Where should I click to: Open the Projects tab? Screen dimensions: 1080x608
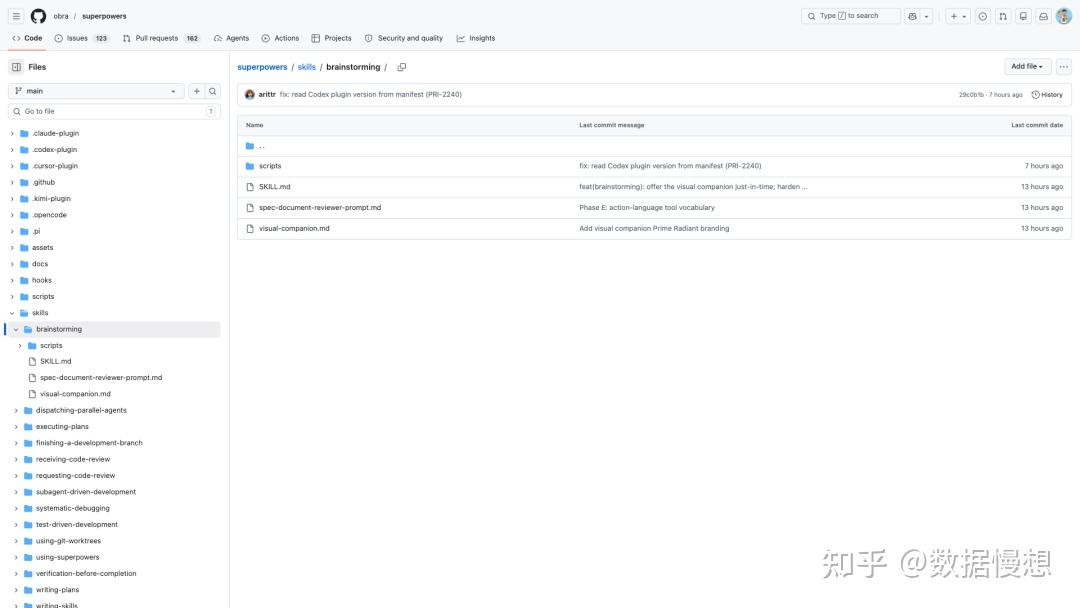pos(331,38)
